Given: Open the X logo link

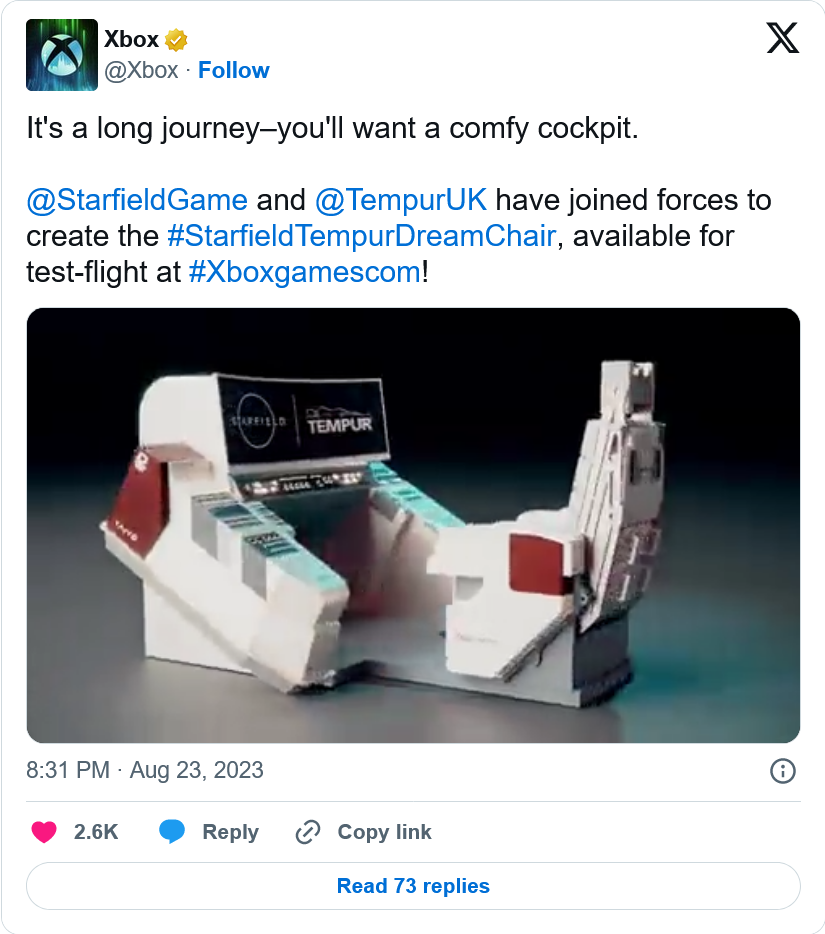Looking at the screenshot, I should 782,39.
